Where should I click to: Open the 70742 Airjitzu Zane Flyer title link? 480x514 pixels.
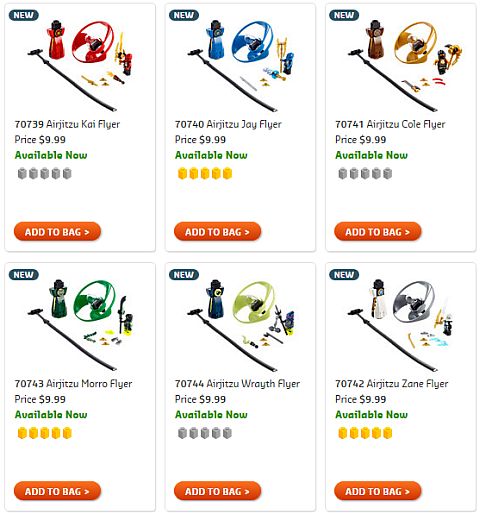(392, 384)
